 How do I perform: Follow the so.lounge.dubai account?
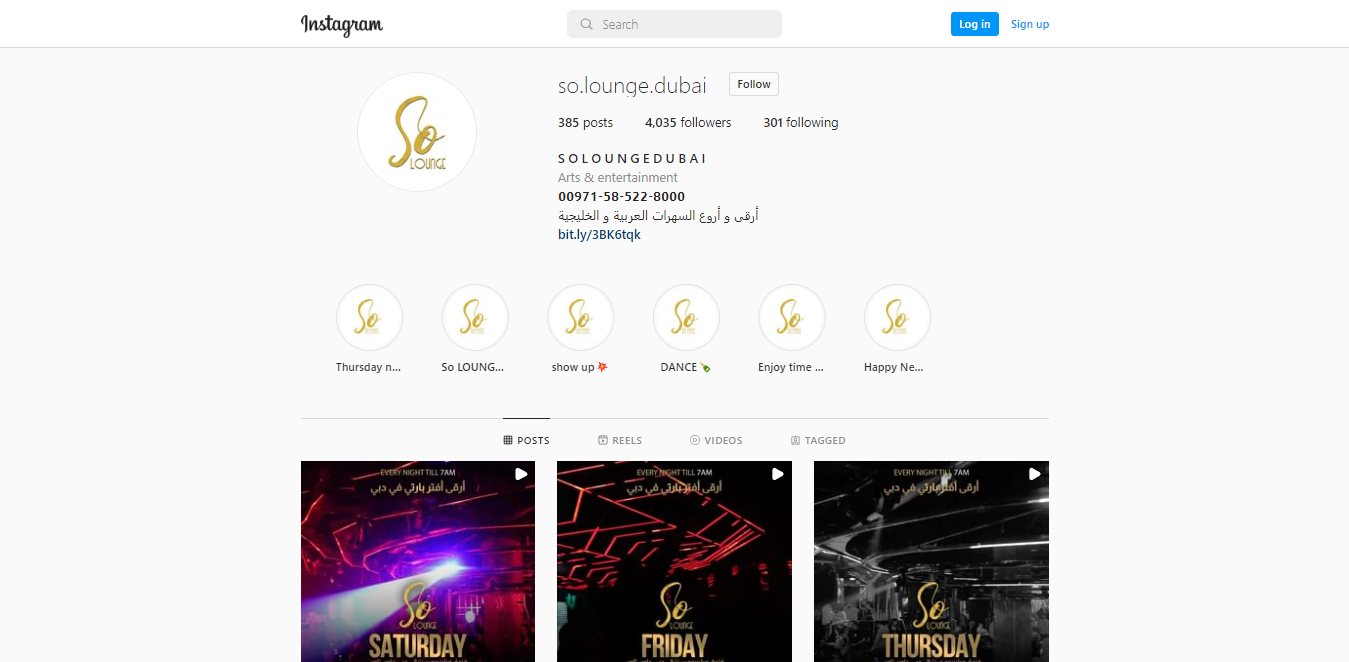click(754, 84)
